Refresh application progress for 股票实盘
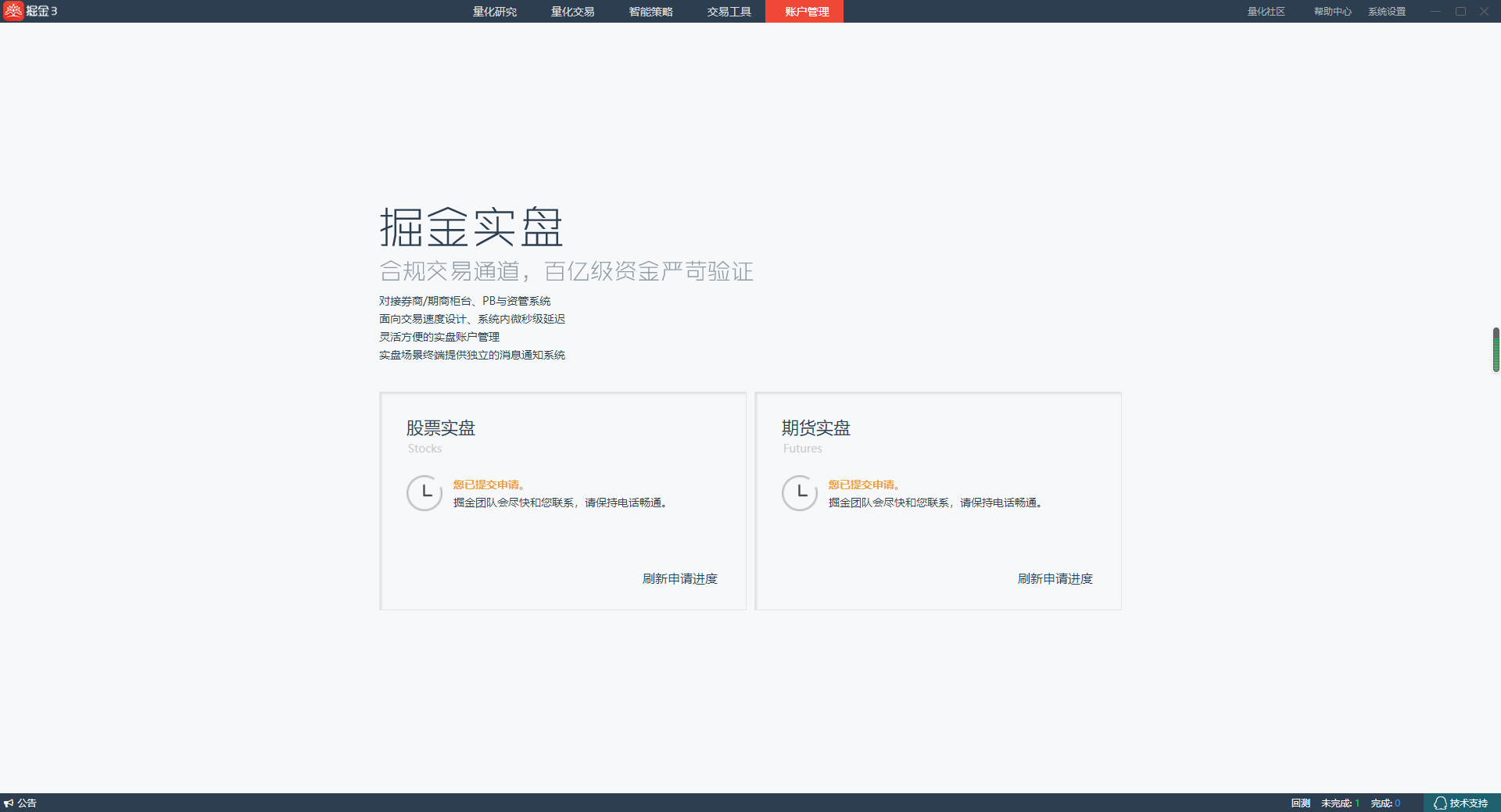Viewport: 1501px width, 812px height. tap(679, 579)
